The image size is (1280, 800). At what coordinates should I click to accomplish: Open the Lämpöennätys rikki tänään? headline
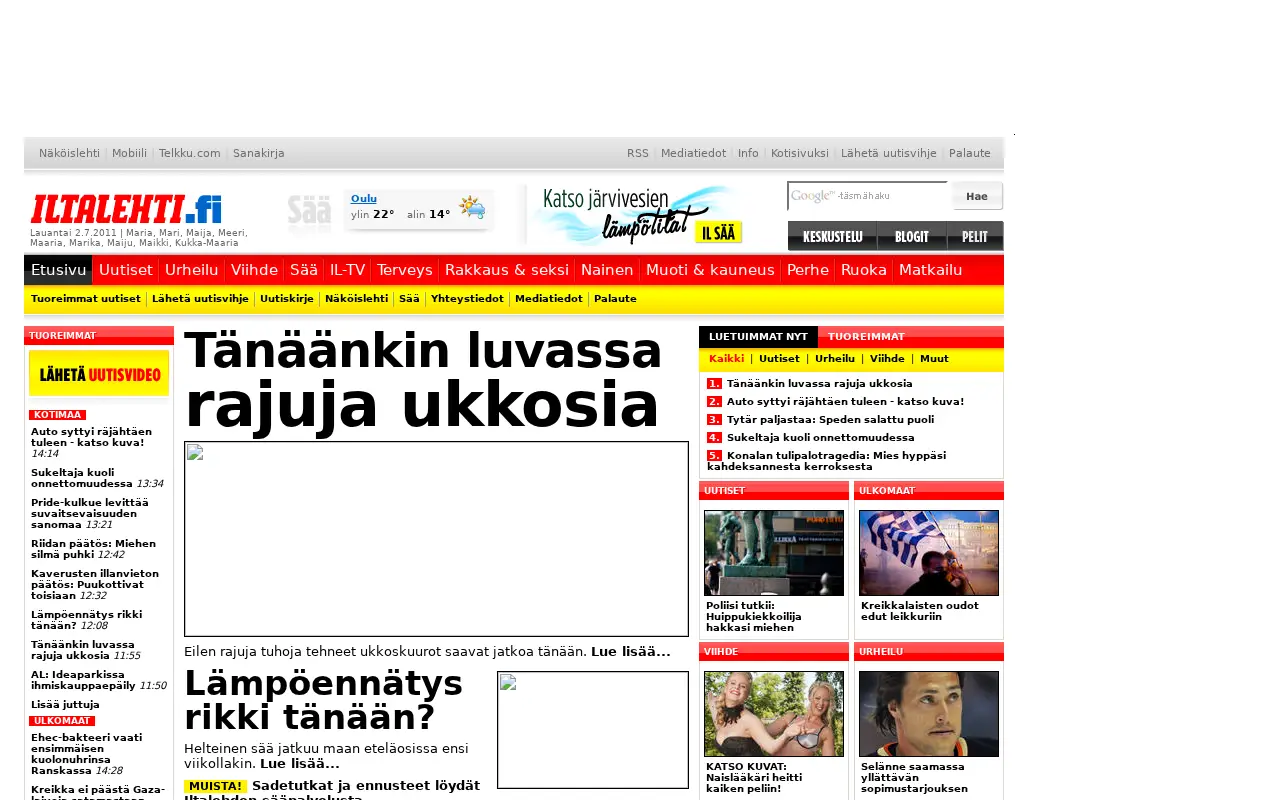pyautogui.click(x=323, y=700)
